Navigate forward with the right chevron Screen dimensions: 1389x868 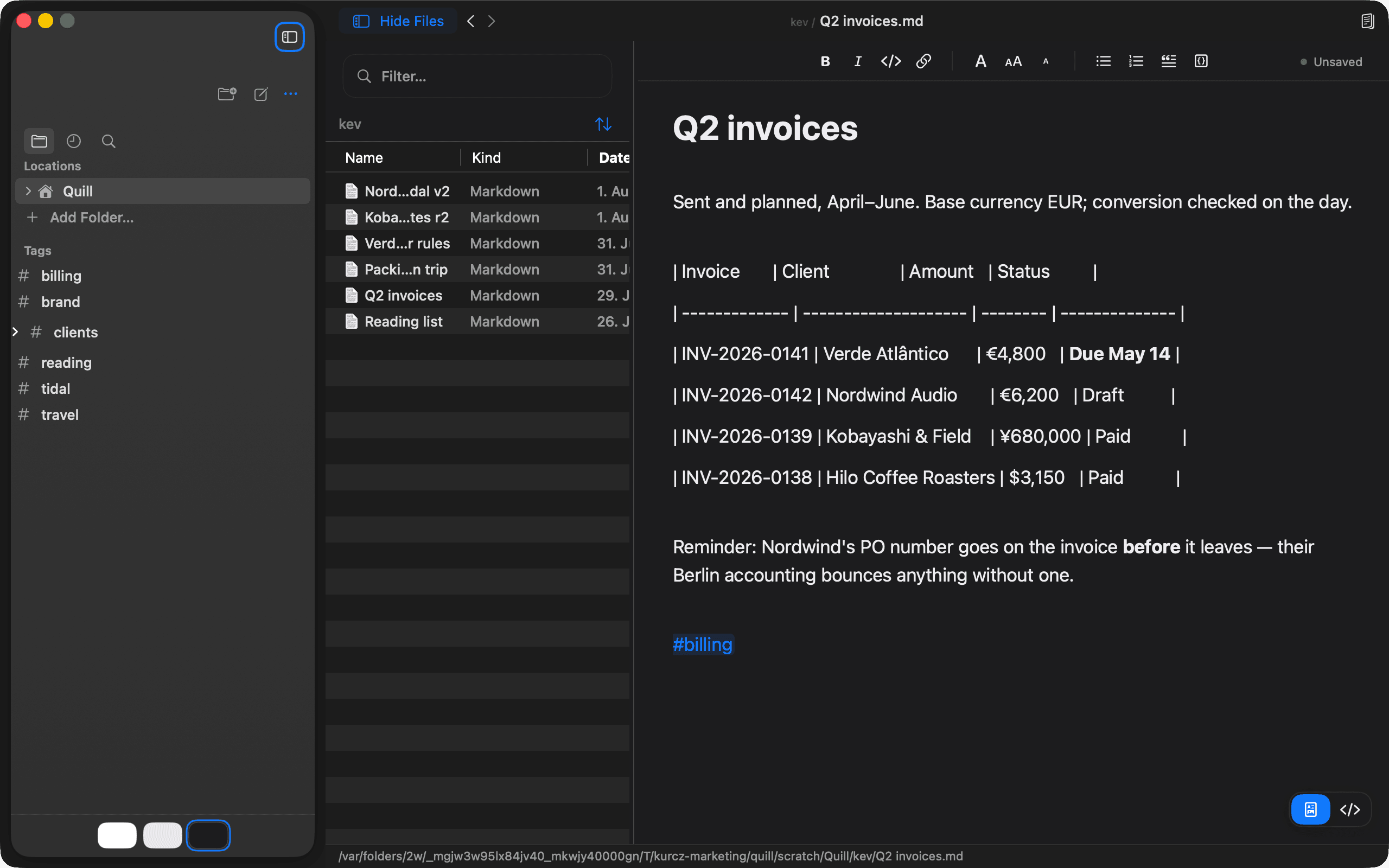[492, 21]
